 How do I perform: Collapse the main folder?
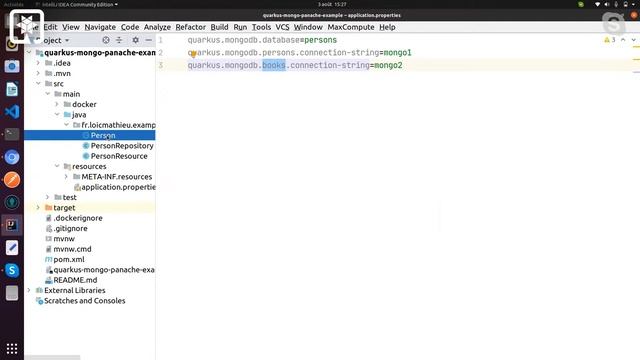point(48,94)
